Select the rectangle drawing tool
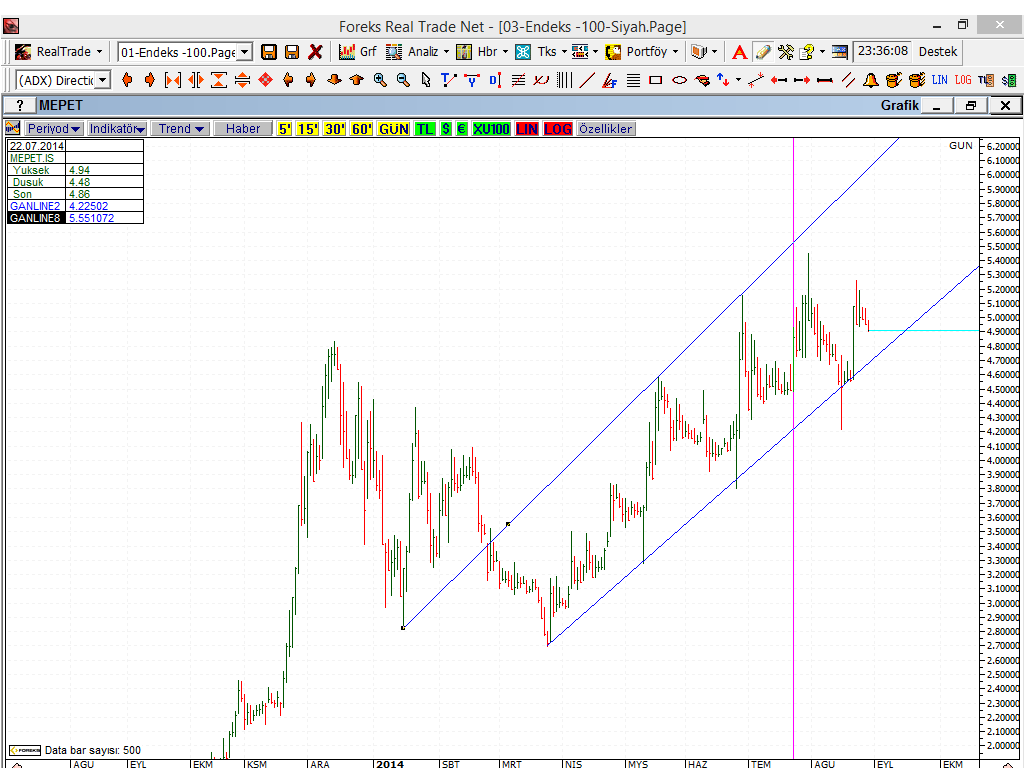1024x768 pixels. pos(656,80)
